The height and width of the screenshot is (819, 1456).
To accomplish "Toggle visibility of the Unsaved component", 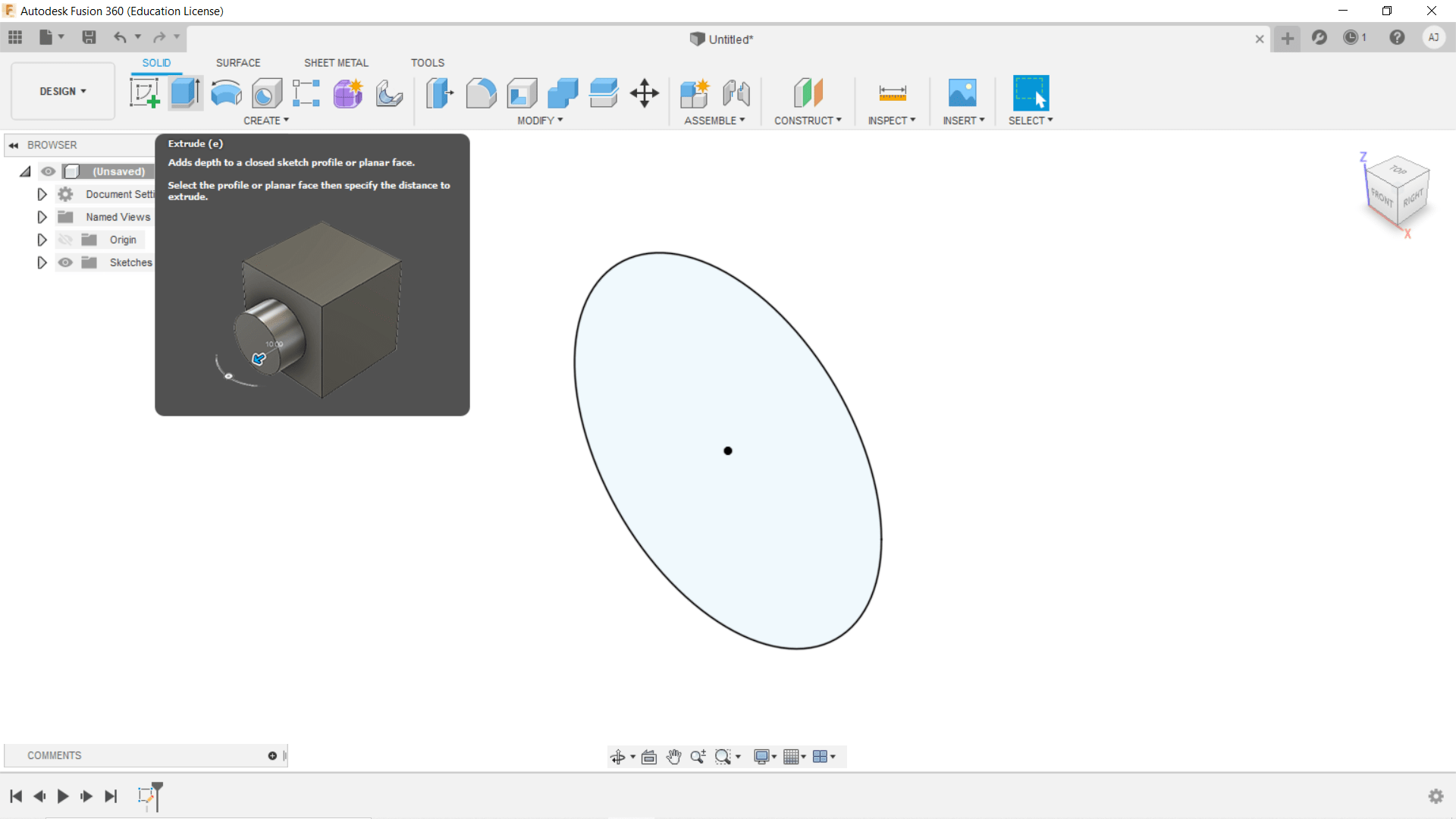I will pyautogui.click(x=49, y=171).
